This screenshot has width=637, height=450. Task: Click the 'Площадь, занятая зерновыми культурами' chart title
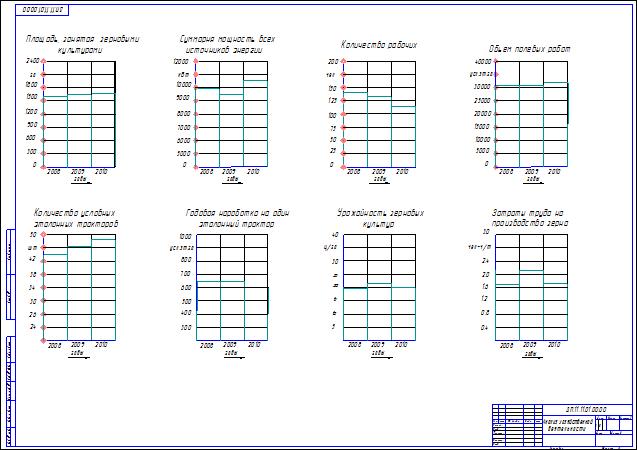[84, 43]
